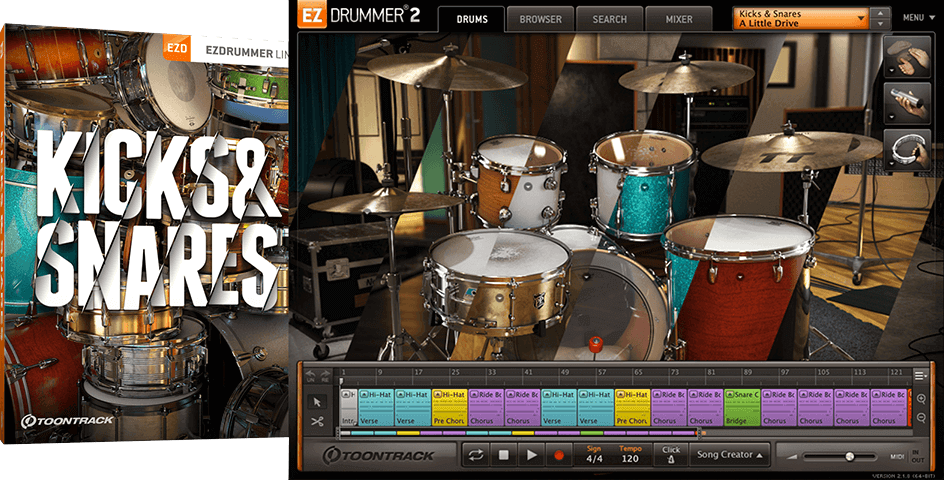Select the Intro song block
944x480 pixels.
click(349, 408)
